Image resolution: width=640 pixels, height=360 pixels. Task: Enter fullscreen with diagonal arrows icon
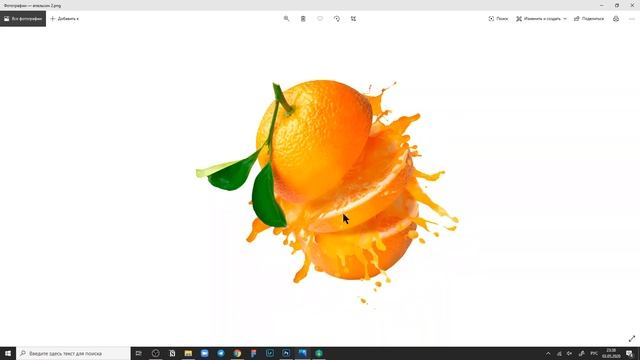[x=632, y=338]
